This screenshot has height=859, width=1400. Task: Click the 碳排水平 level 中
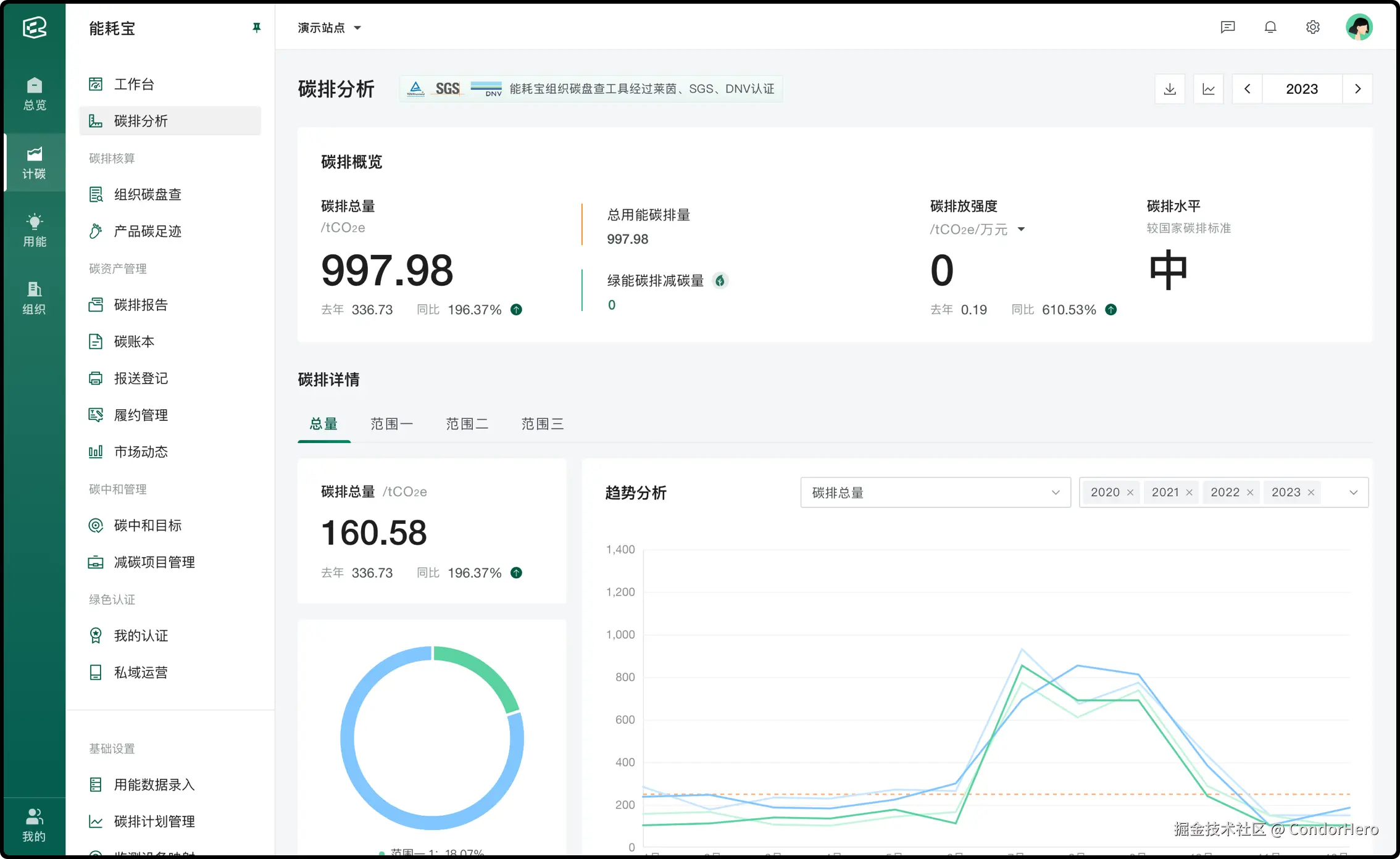[x=1168, y=270]
